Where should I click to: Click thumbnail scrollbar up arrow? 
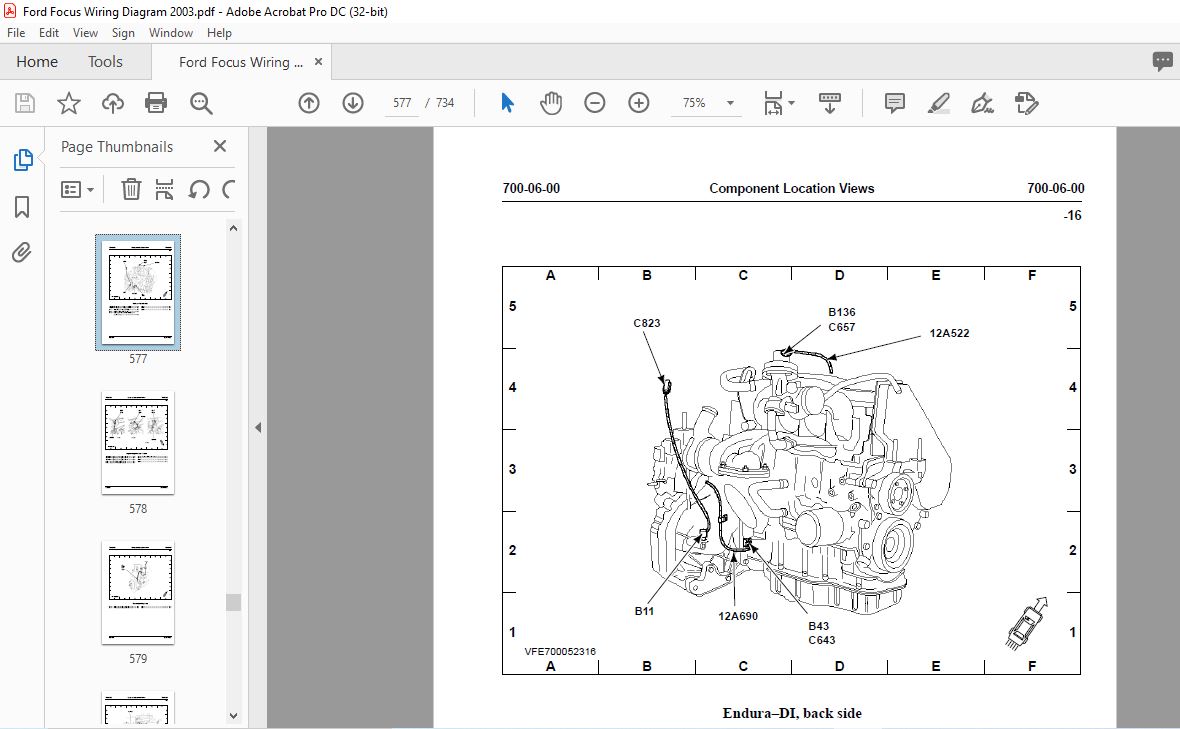pyautogui.click(x=233, y=228)
